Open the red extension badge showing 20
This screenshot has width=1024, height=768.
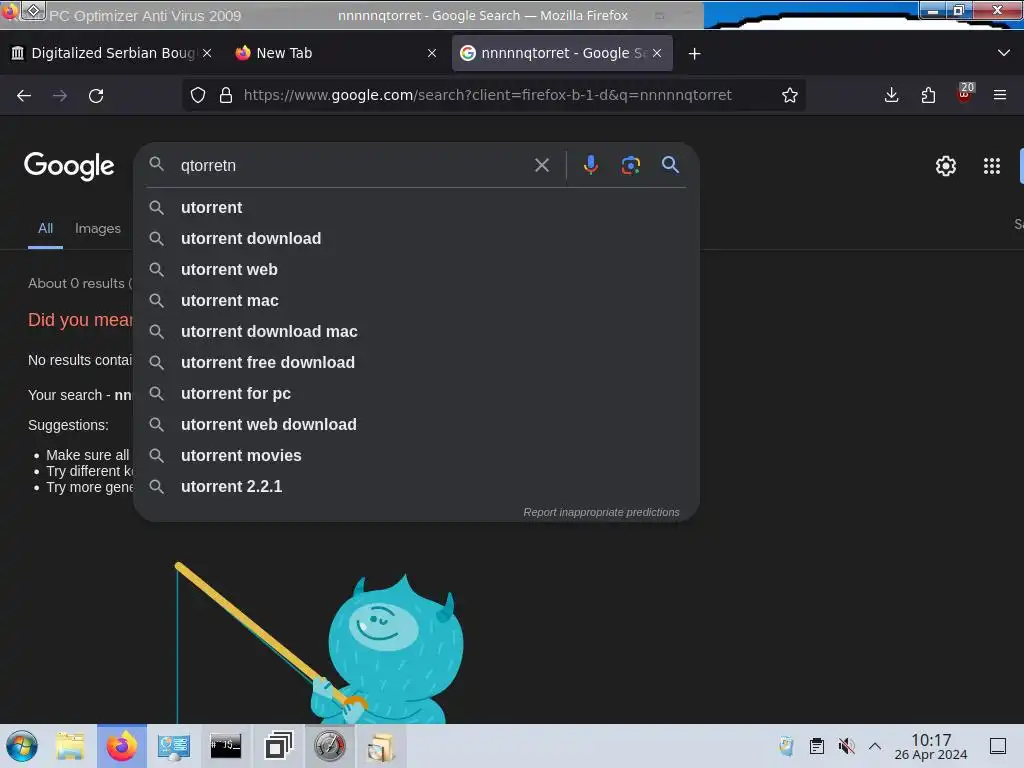pos(965,93)
